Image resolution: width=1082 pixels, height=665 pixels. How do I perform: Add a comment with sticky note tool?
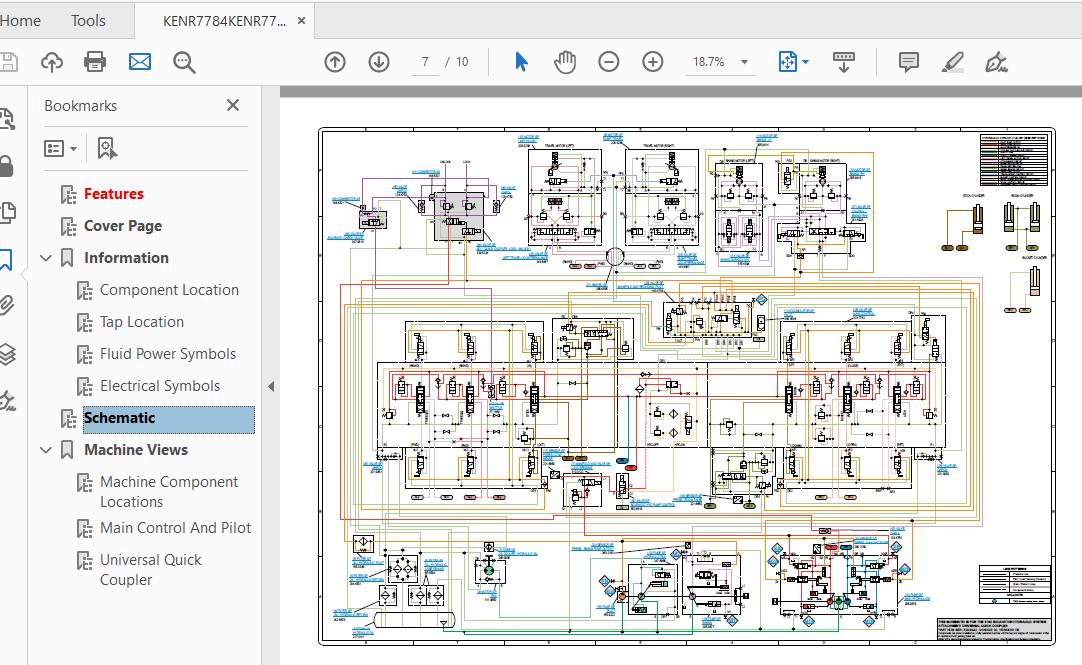pos(908,62)
